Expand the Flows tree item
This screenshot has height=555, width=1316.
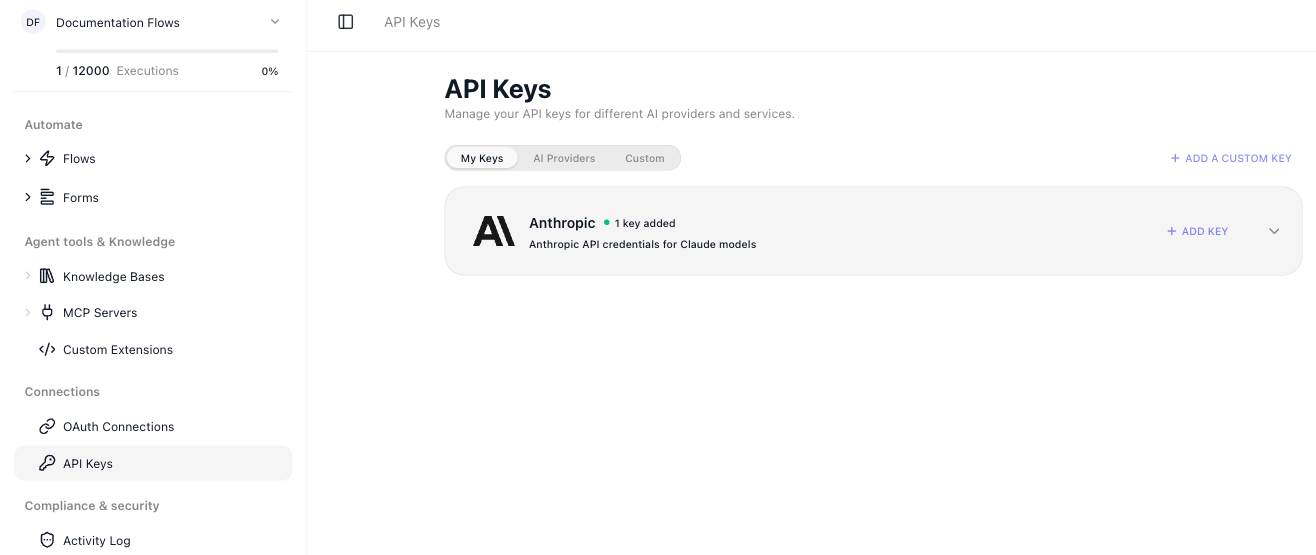click(28, 158)
